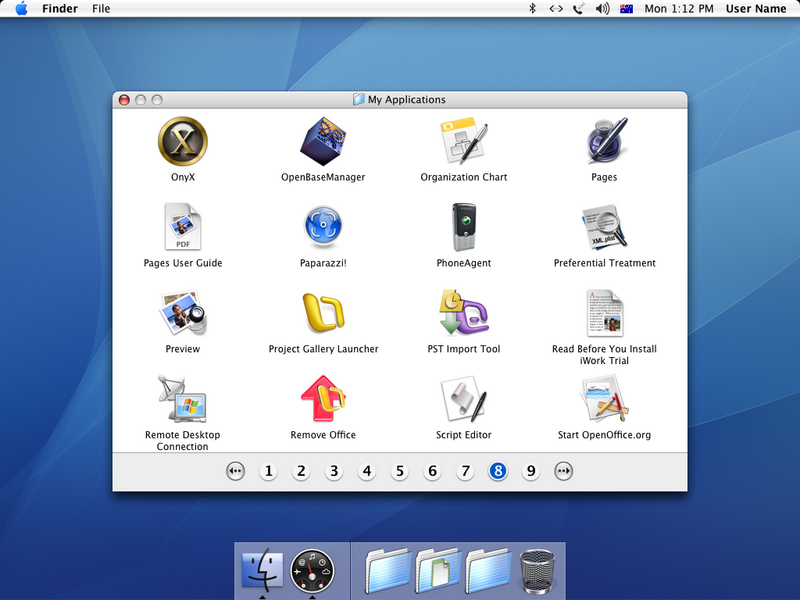
Task: Launch the Paparazzi! blue globe icon
Action: point(323,226)
